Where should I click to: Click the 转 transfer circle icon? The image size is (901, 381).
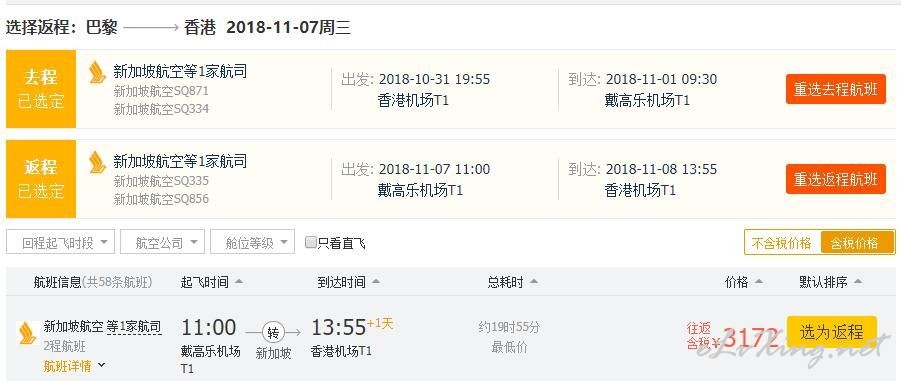[x=272, y=332]
